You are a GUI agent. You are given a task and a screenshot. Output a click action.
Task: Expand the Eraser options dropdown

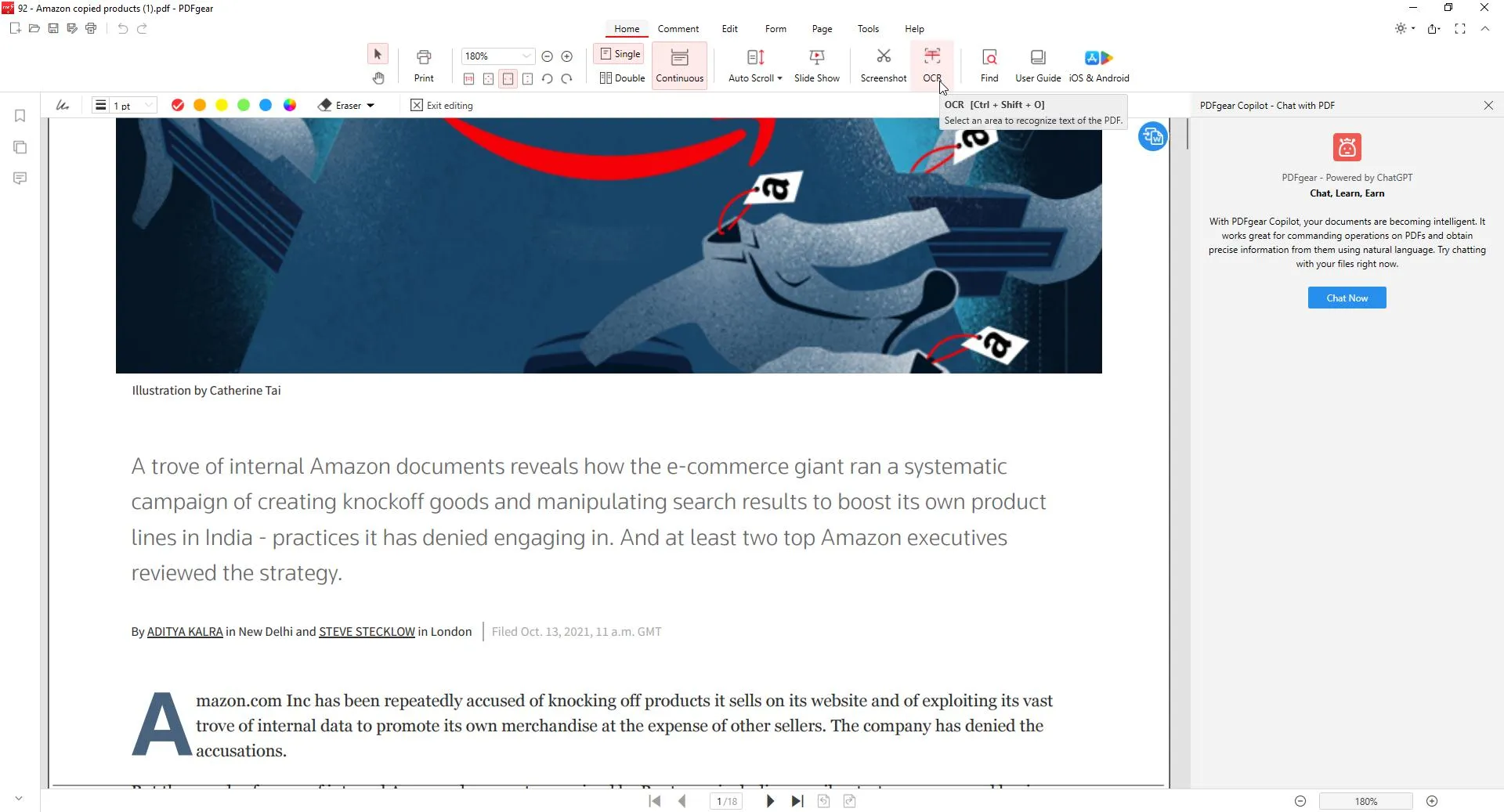click(371, 105)
